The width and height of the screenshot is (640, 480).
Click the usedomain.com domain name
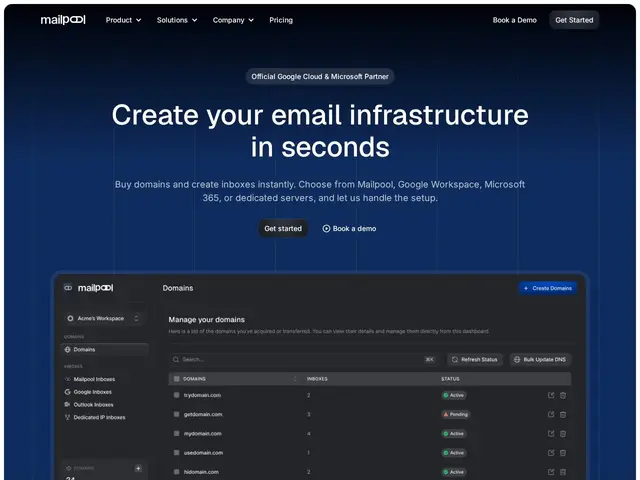(x=203, y=453)
